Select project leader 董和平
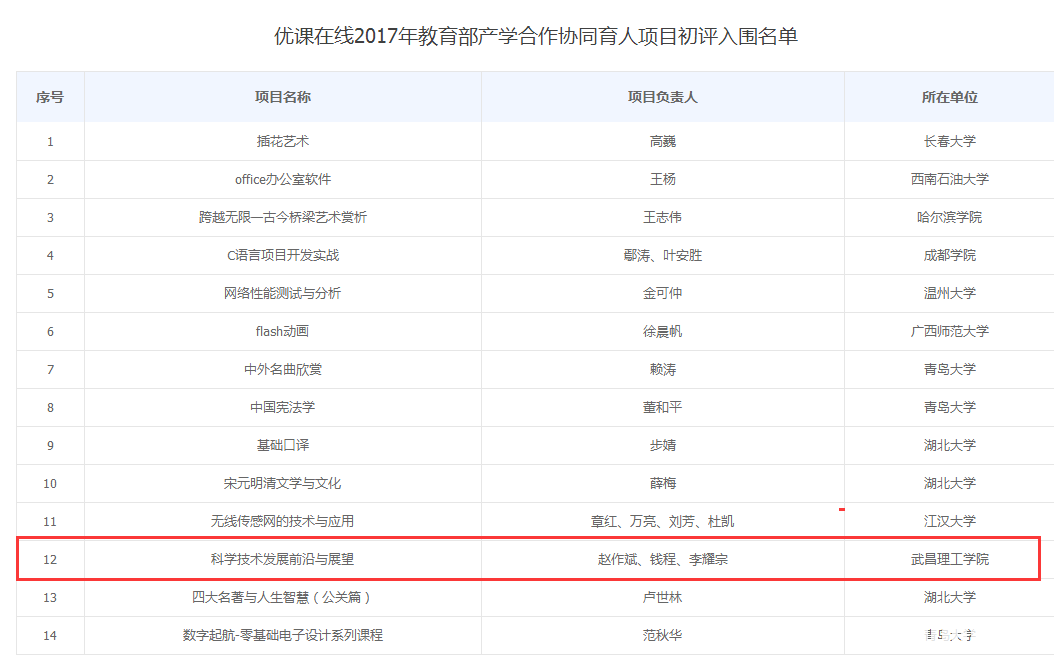The height and width of the screenshot is (655, 1054). point(662,407)
